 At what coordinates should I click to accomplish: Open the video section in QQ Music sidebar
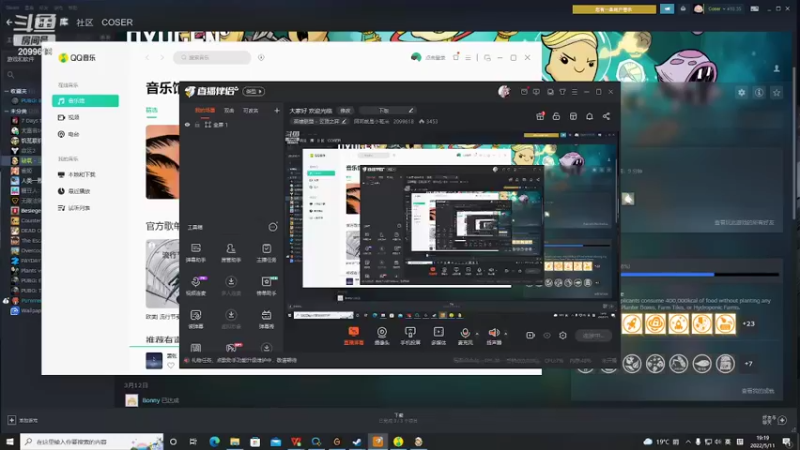[x=68, y=117]
